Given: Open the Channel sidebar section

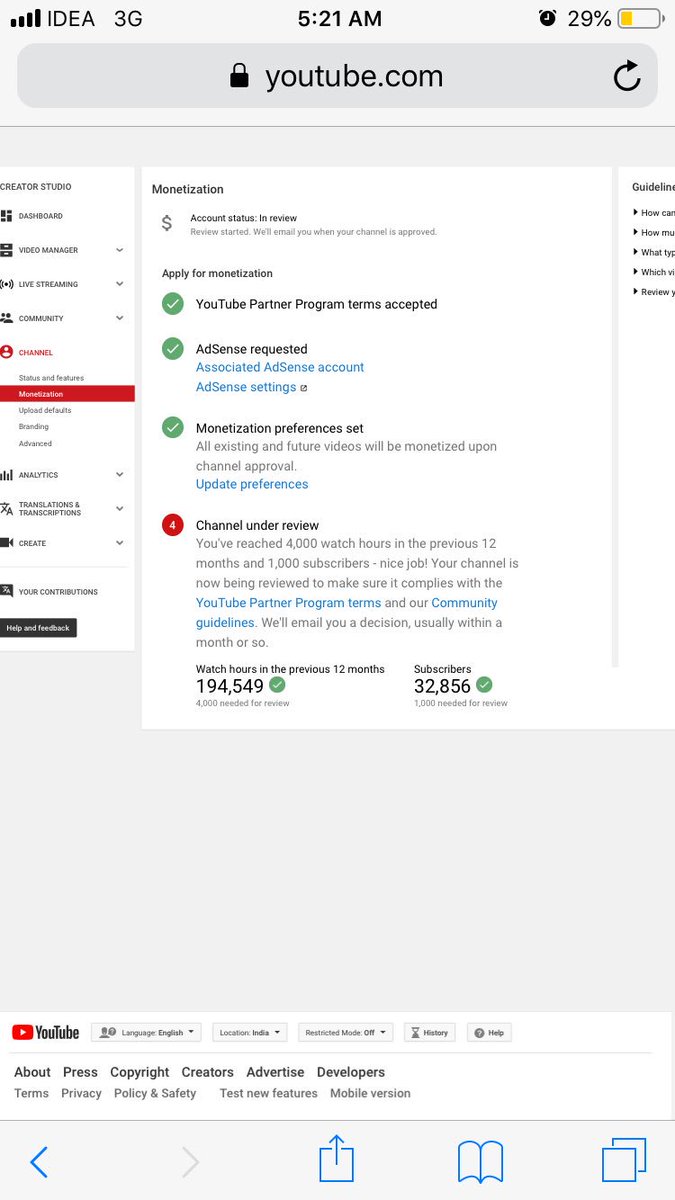Looking at the screenshot, I should pyautogui.click(x=35, y=352).
